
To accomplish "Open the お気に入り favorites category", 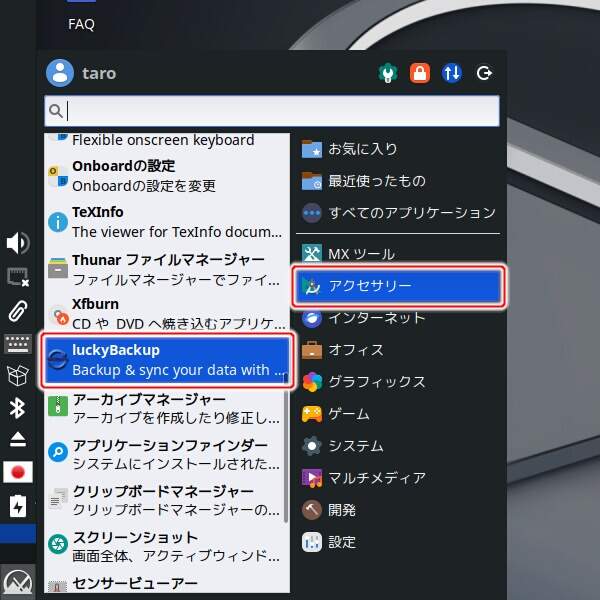I will (398, 149).
